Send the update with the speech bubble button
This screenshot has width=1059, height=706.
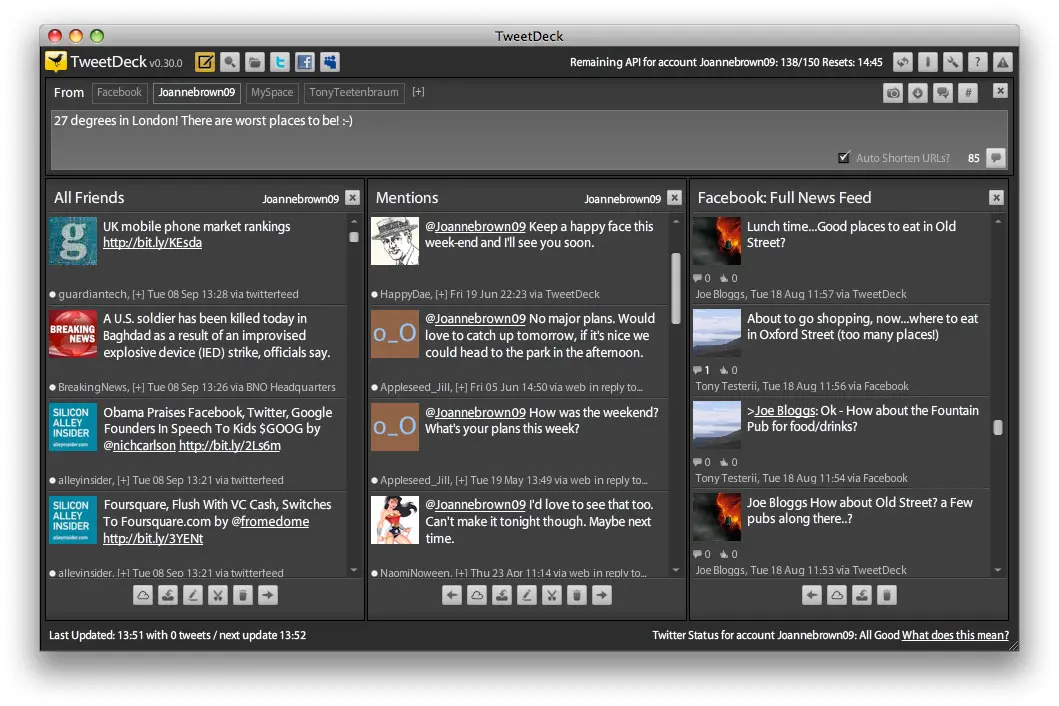point(996,158)
